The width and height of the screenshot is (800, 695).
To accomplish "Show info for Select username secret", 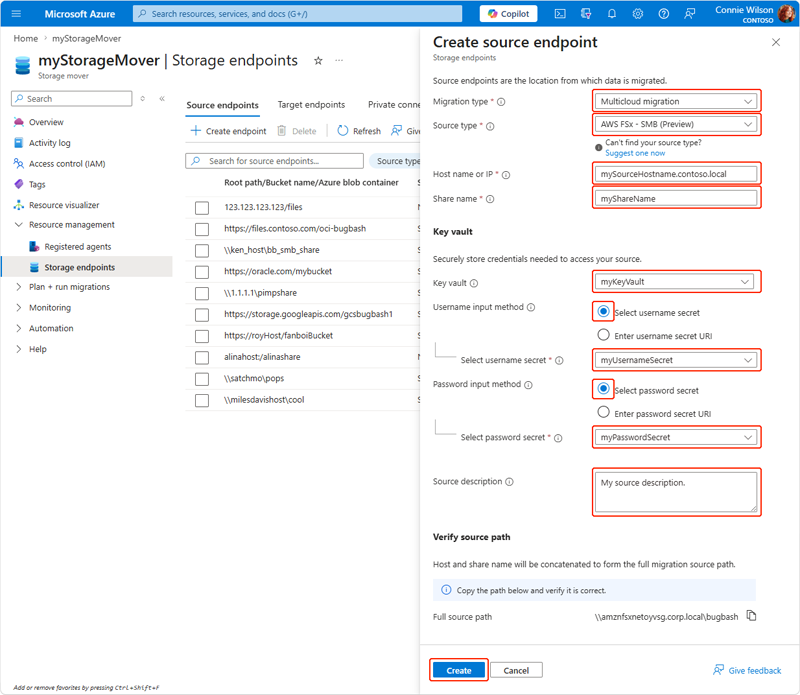I will pos(559,361).
